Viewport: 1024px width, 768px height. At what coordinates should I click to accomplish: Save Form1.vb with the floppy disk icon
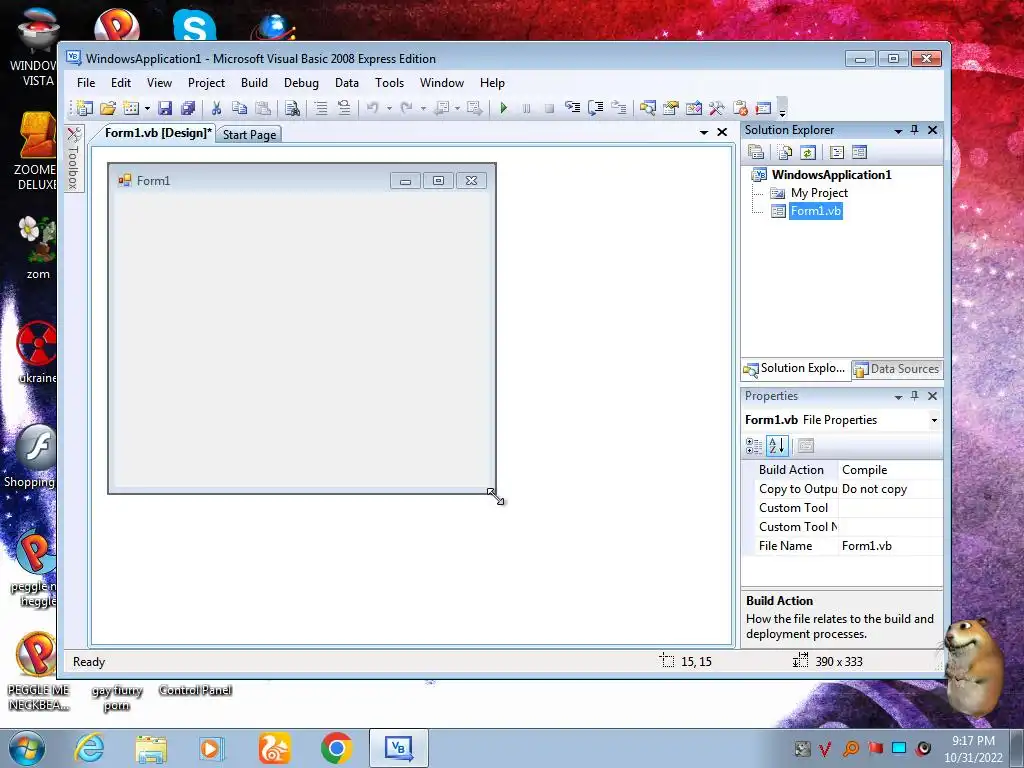click(x=165, y=108)
